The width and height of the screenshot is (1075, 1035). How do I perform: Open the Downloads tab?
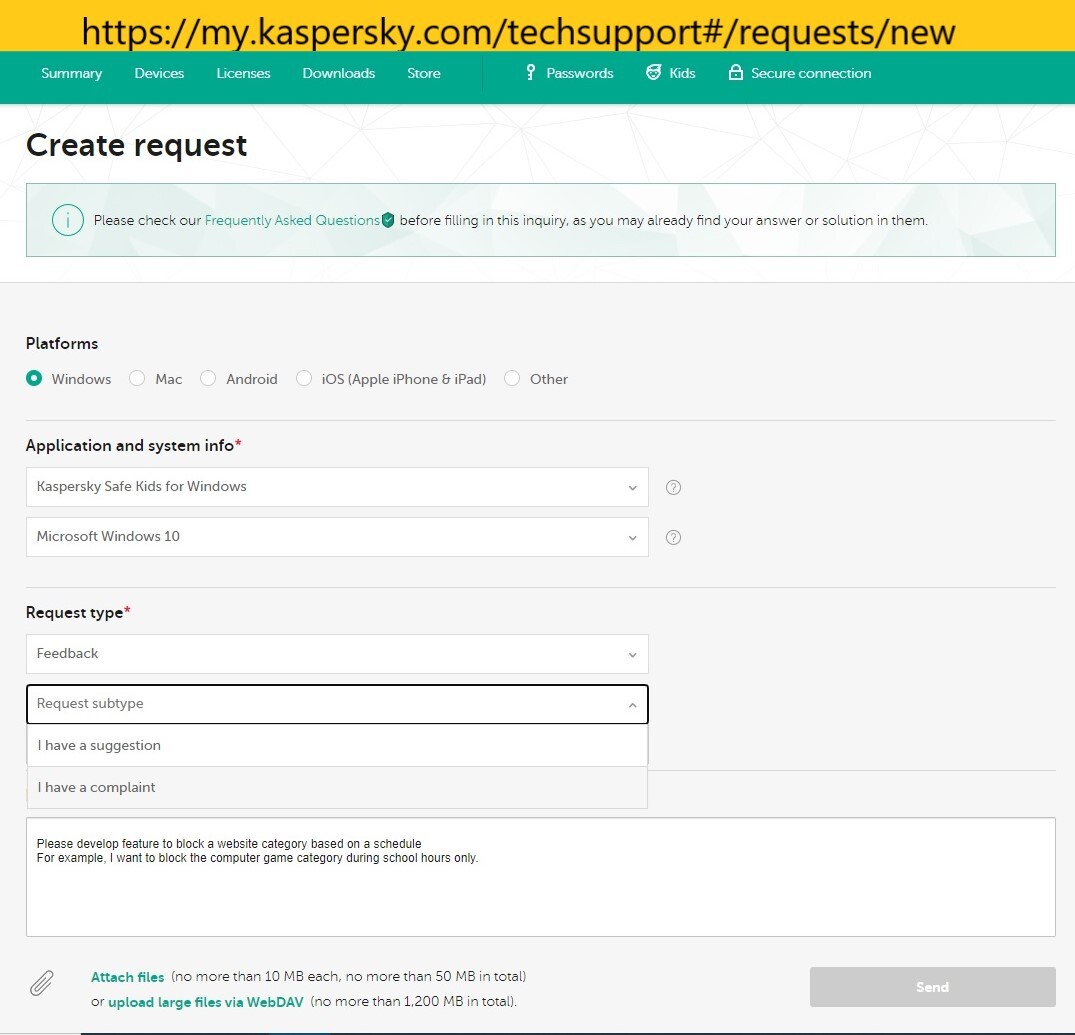click(x=339, y=73)
